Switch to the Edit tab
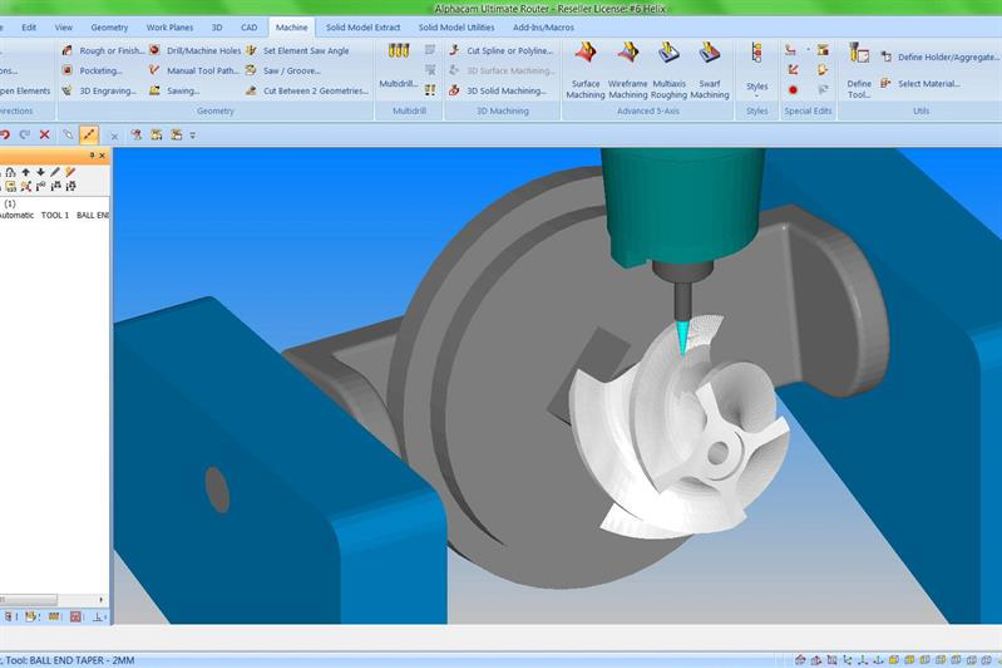The height and width of the screenshot is (668, 1002). (29, 27)
